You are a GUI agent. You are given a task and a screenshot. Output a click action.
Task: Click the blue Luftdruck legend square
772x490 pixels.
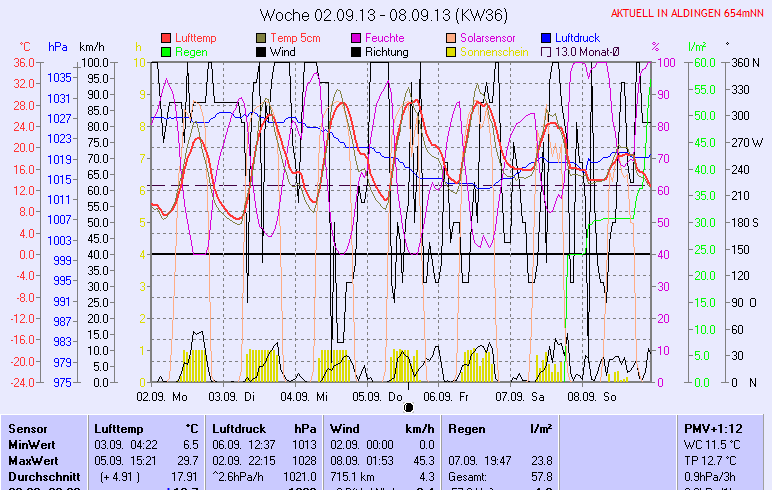[x=547, y=37]
